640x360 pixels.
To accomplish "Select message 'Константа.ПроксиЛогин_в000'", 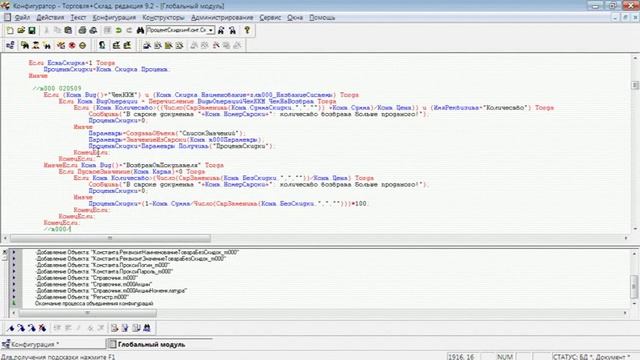I will coord(102,265).
